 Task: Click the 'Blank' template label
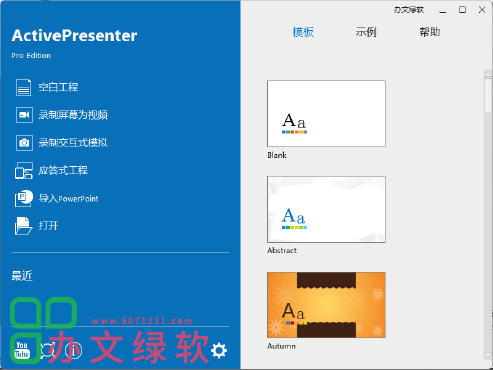277,155
